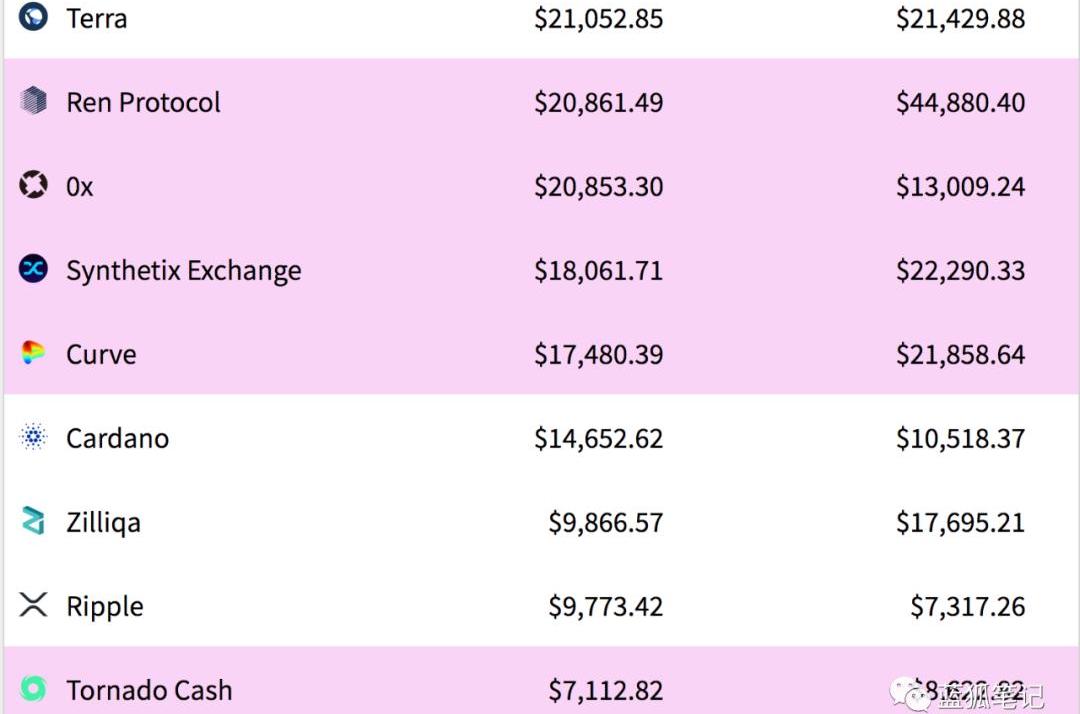Viewport: 1080px width, 714px height.
Task: Click the Terra logo icon
Action: point(33,16)
